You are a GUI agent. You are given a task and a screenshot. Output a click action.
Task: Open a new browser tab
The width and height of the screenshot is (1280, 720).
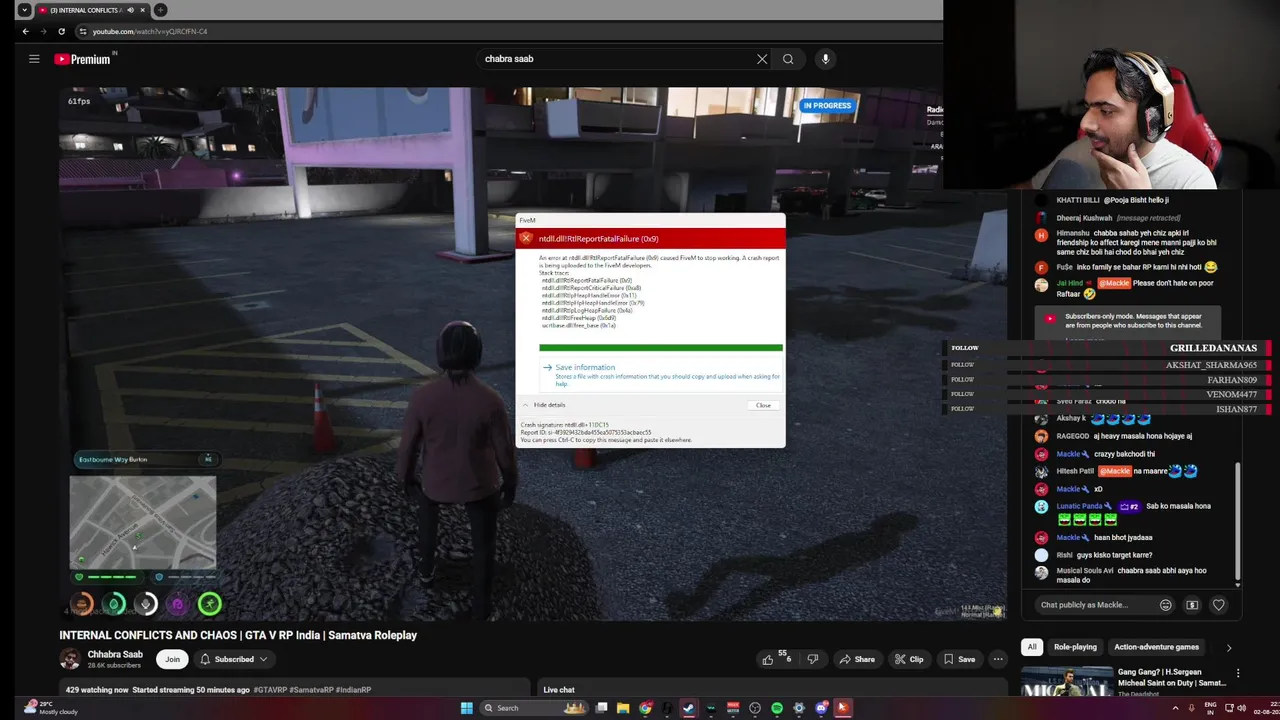pyautogui.click(x=160, y=10)
